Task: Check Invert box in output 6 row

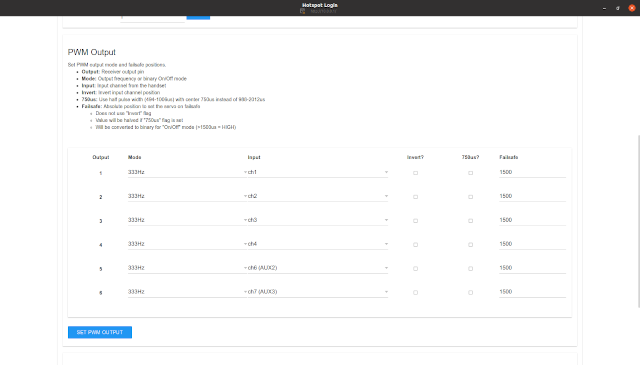Action: tap(416, 292)
